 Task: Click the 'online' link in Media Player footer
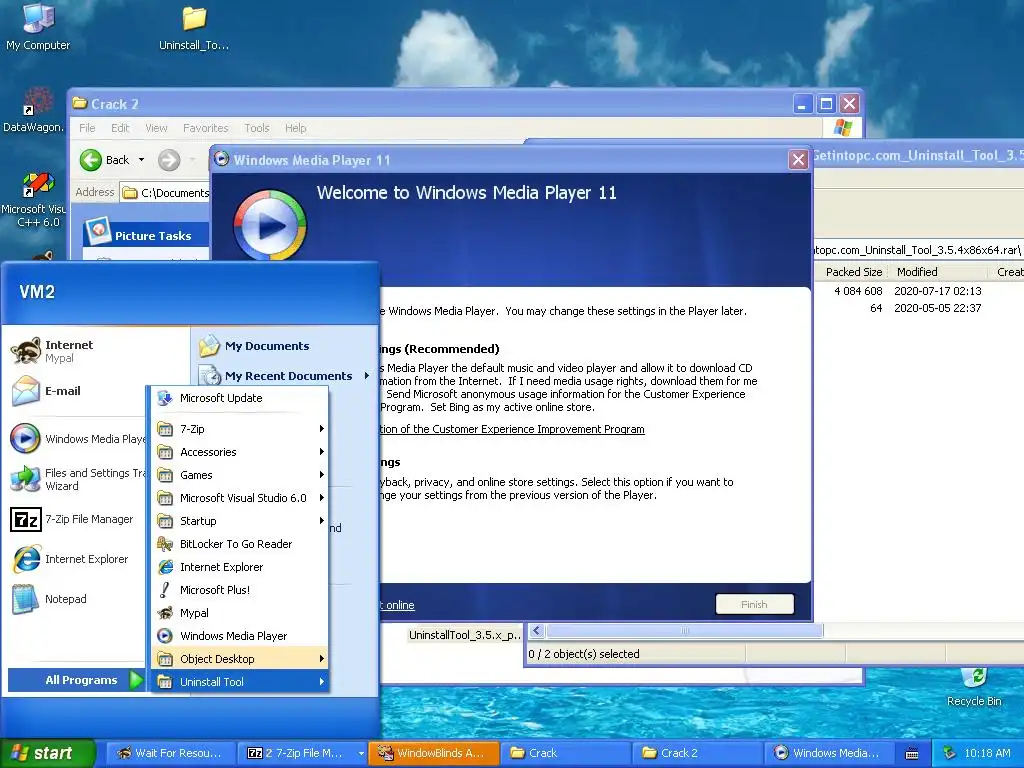(397, 605)
